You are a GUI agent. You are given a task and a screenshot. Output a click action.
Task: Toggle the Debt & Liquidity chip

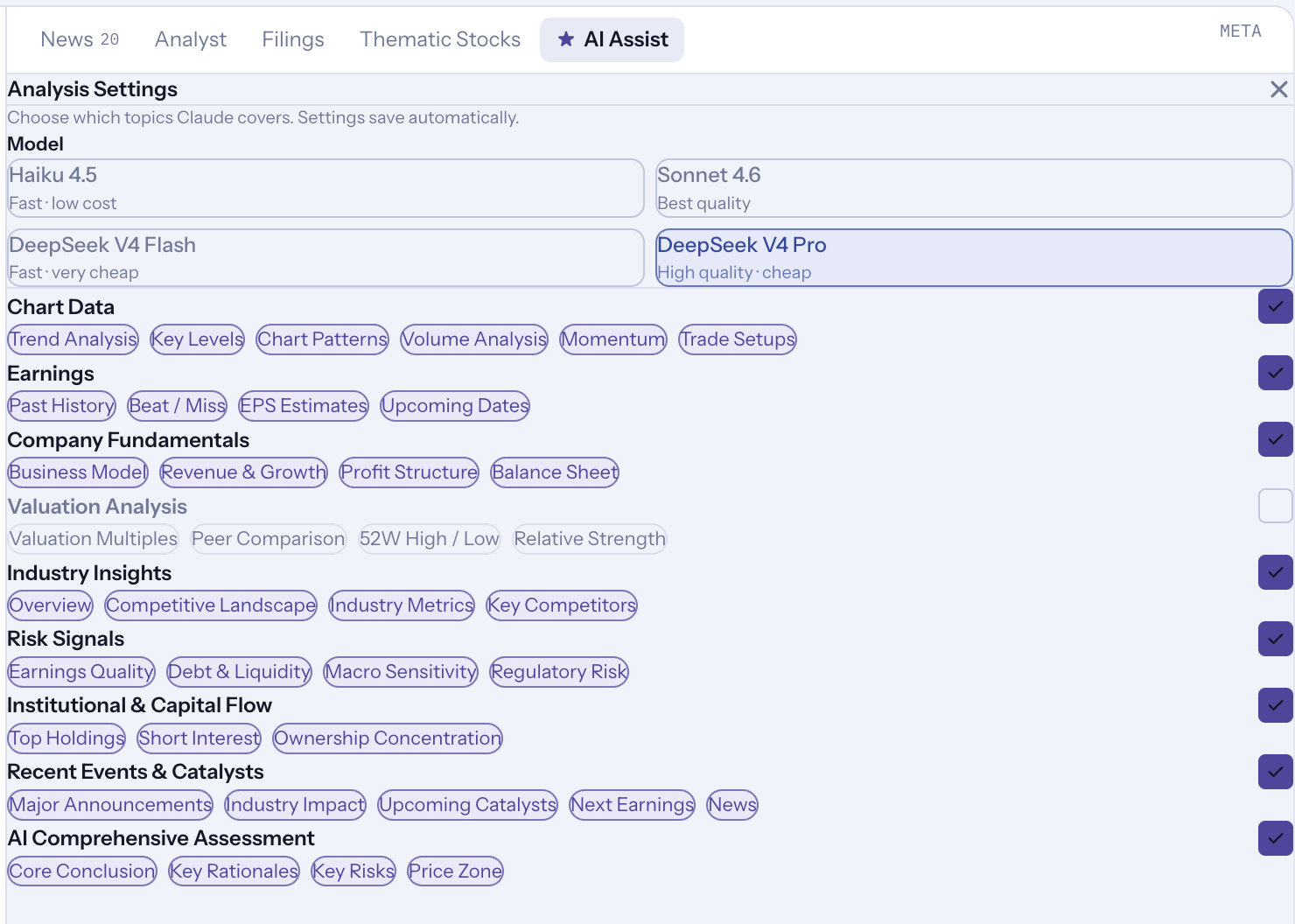(240, 672)
